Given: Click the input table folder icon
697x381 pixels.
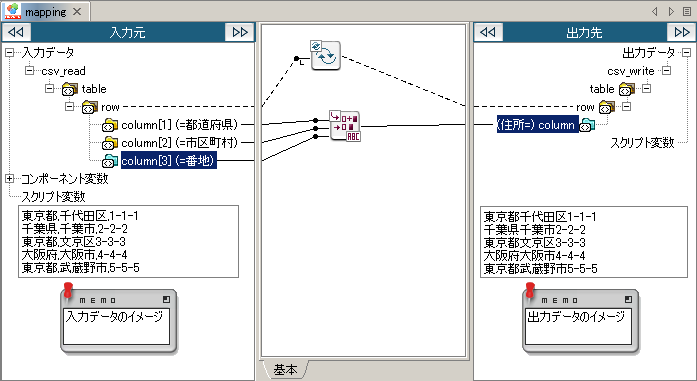Looking at the screenshot, I should pyautogui.click(x=70, y=89).
